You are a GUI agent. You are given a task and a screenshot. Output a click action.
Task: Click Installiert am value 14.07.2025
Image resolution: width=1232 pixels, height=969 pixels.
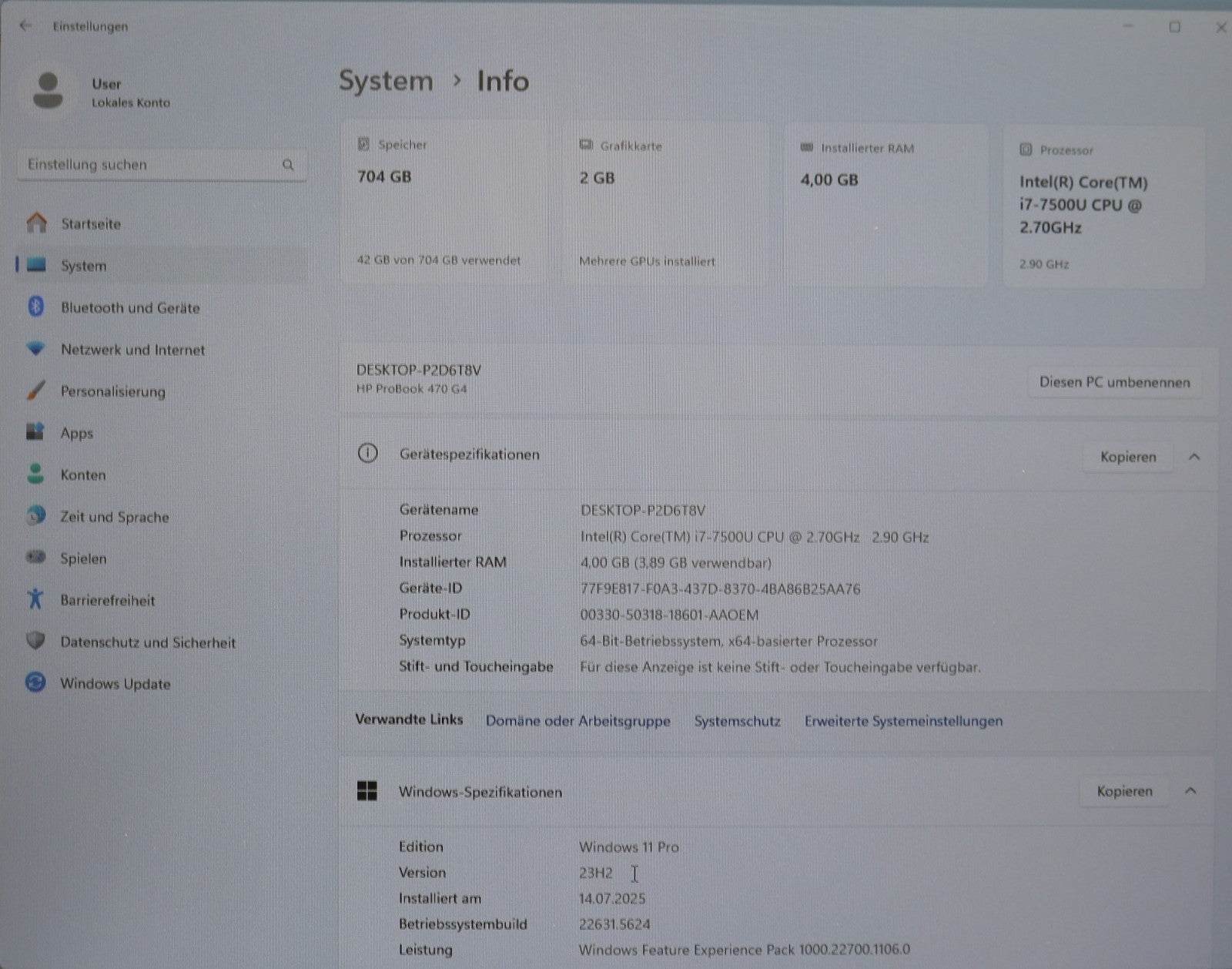612,898
